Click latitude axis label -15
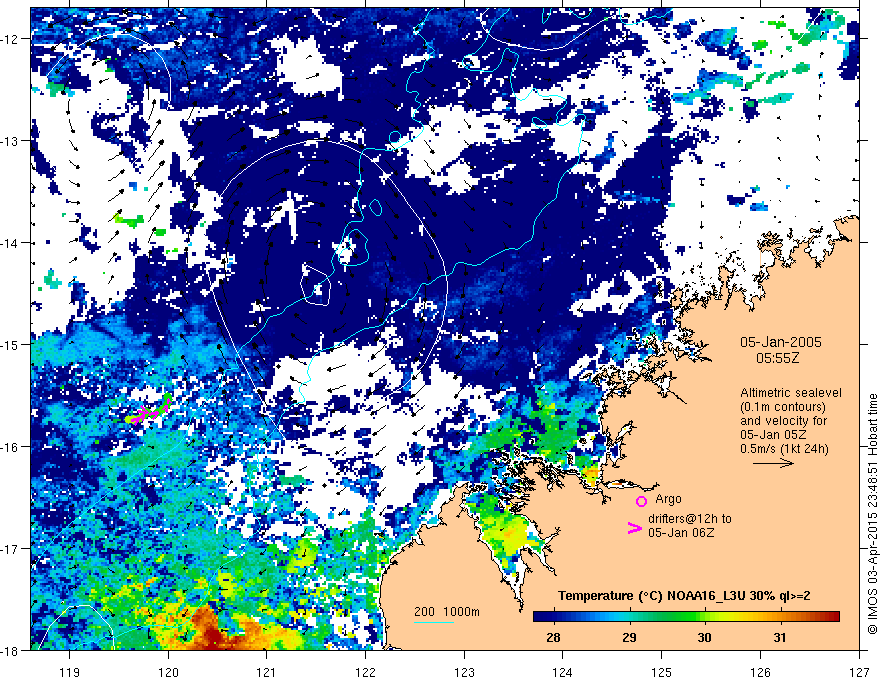This screenshot has width=880, height=680. coord(11,344)
